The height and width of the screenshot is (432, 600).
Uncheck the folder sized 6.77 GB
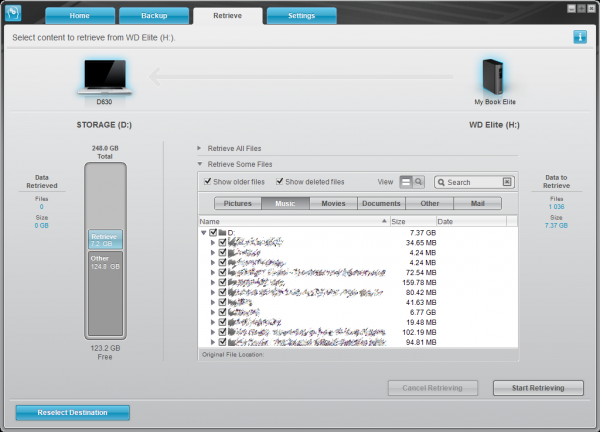click(222, 312)
